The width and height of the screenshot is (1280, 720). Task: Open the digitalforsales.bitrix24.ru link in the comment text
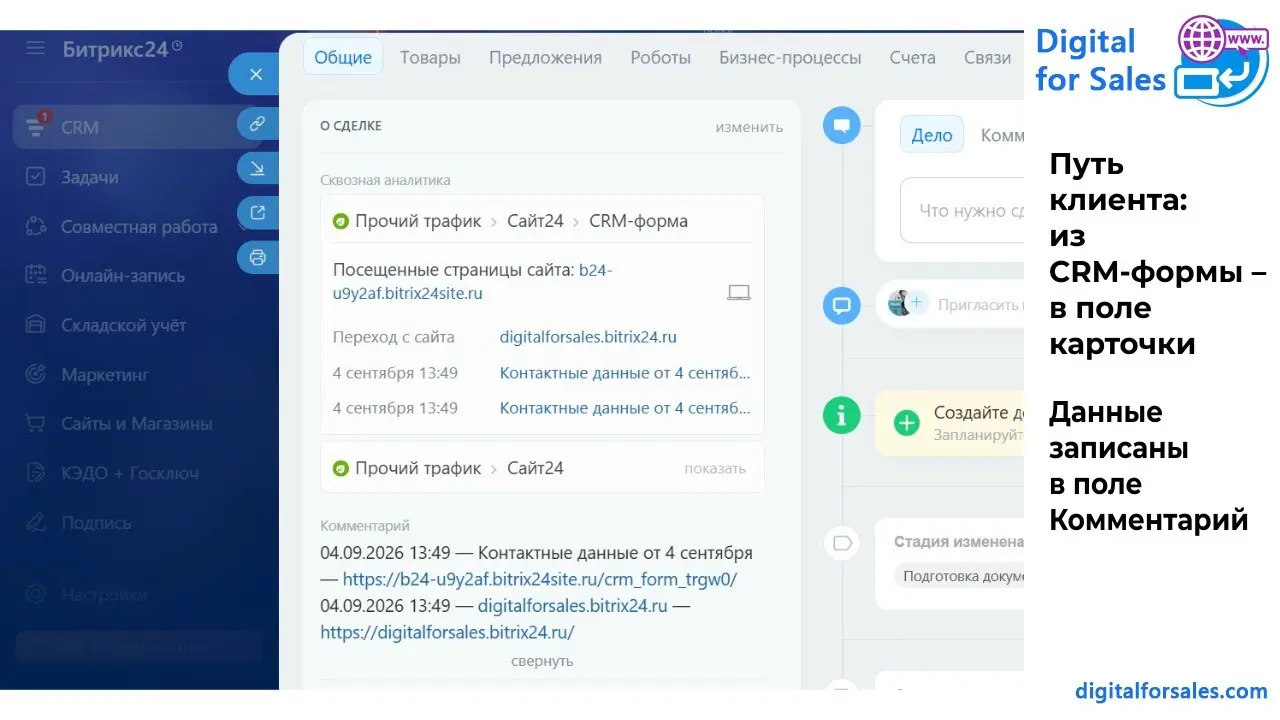pos(572,605)
